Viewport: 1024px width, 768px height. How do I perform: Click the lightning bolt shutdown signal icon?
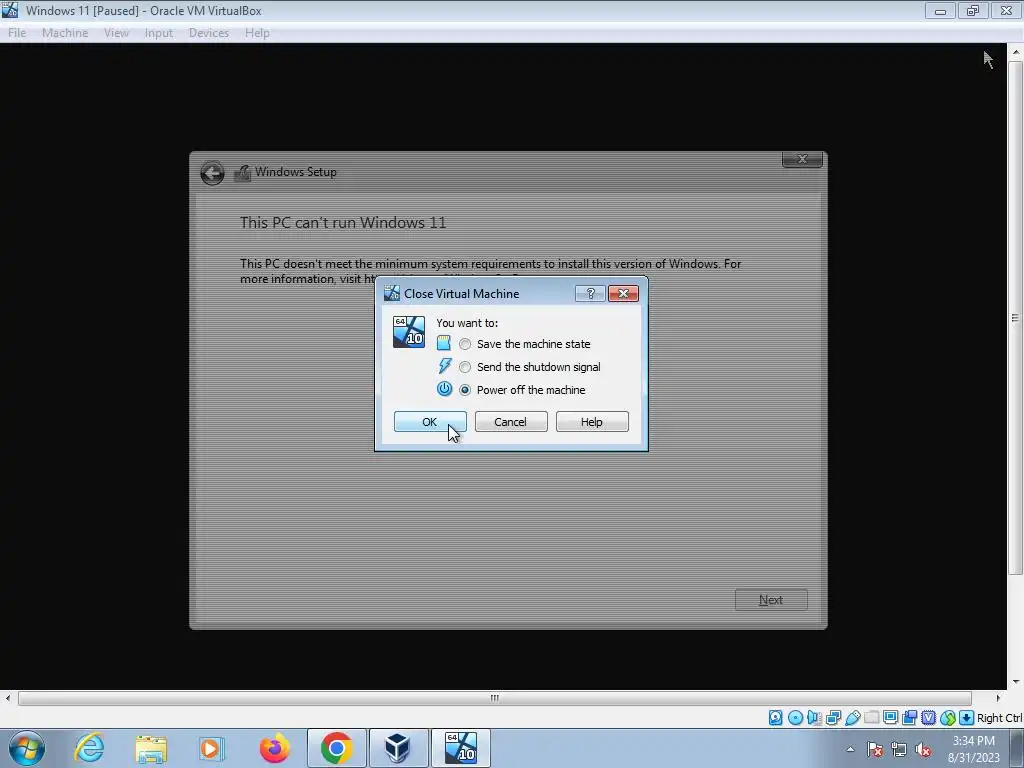click(x=445, y=366)
